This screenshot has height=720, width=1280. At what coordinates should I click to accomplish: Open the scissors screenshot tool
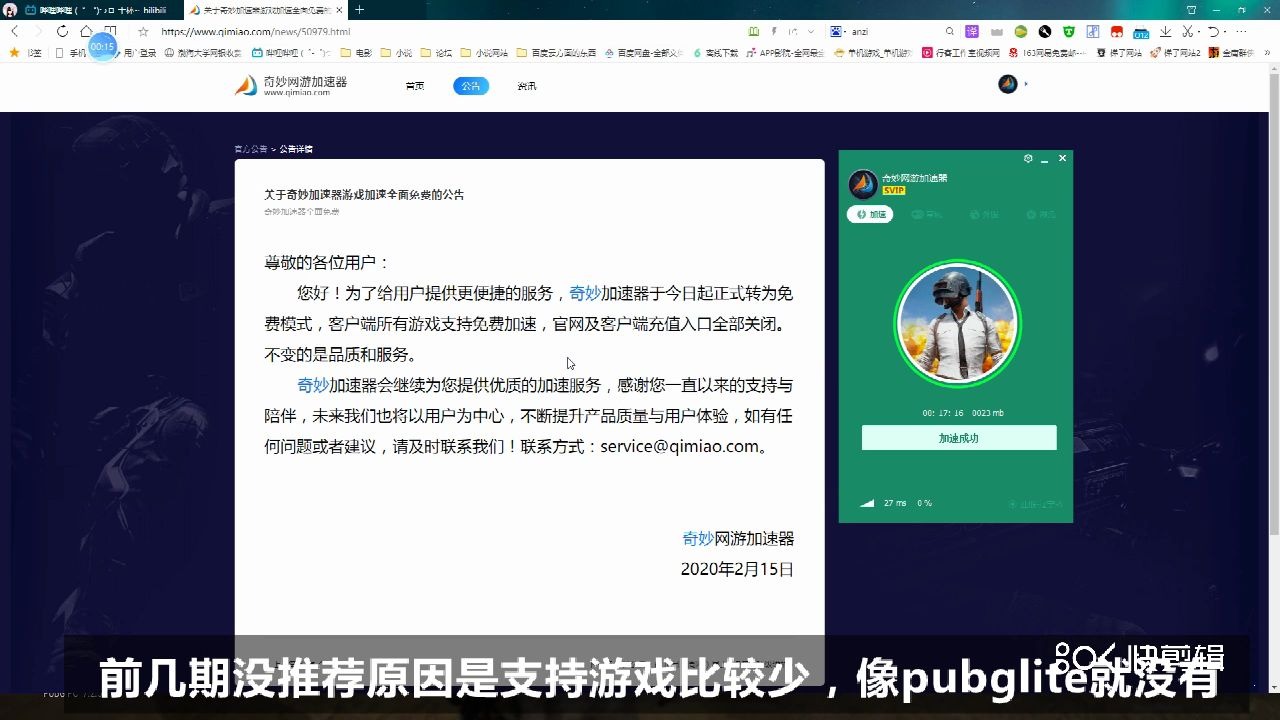pos(1188,32)
